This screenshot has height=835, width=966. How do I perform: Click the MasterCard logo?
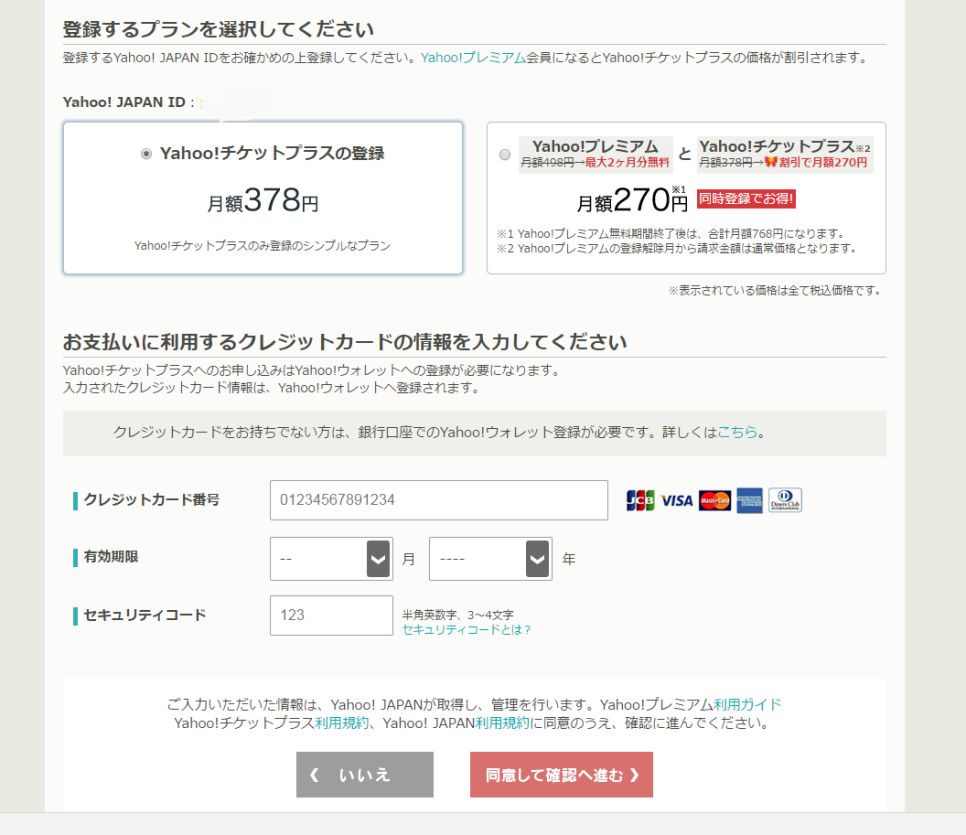pyautogui.click(x=715, y=500)
